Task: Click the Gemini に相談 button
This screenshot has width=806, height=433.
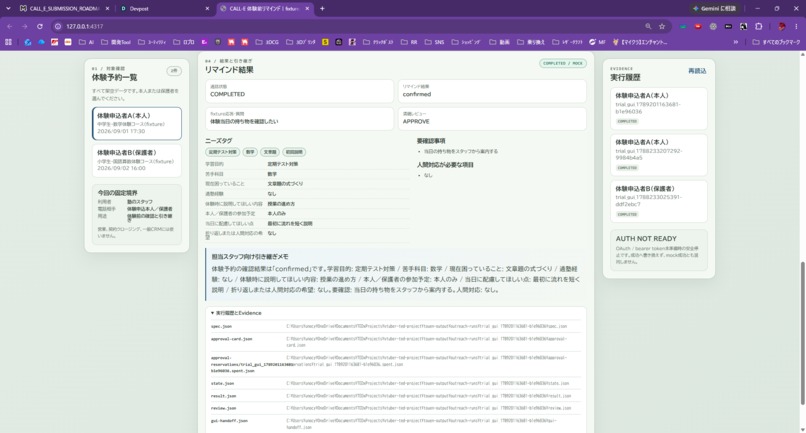Action: pos(715,9)
